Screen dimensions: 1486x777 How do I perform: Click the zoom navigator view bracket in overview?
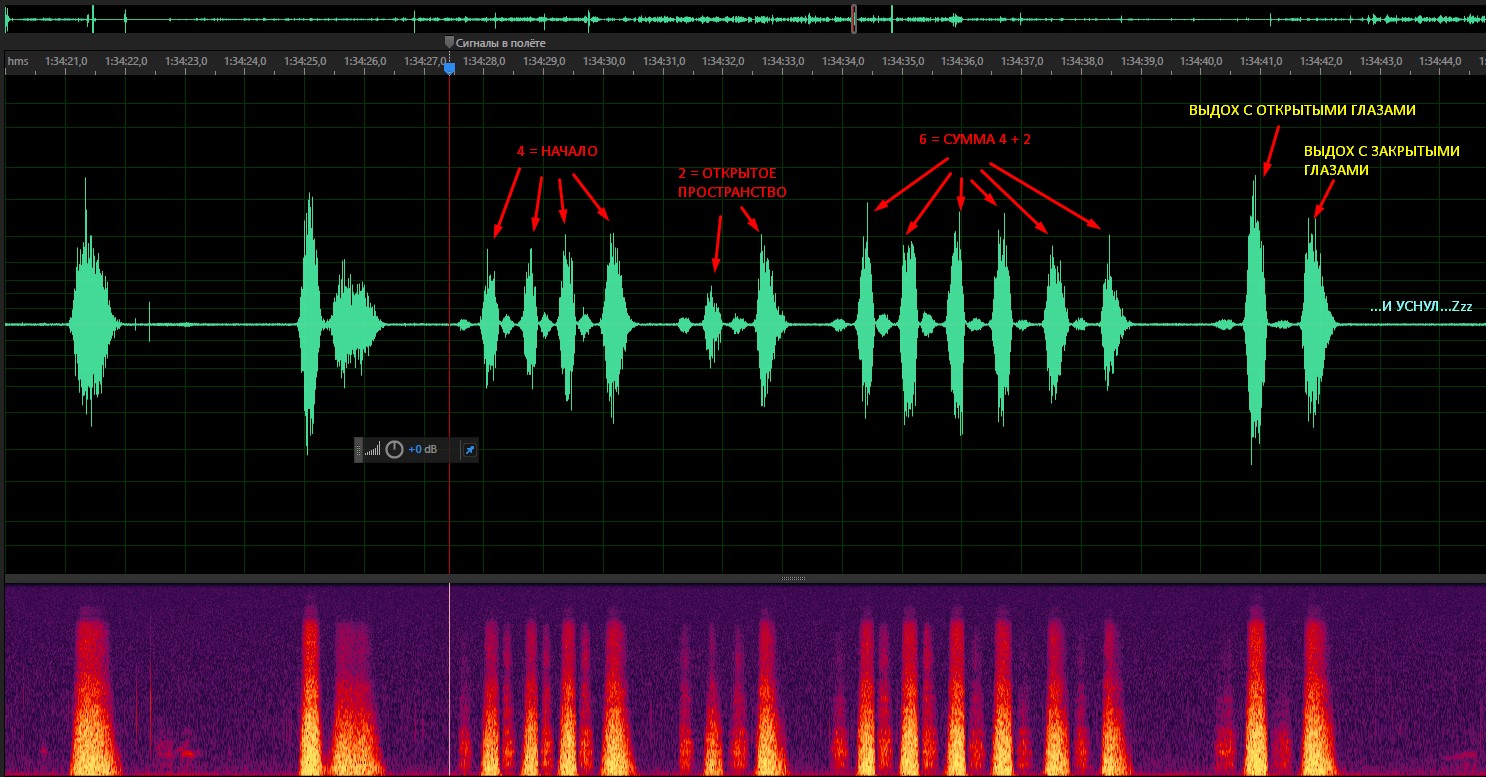854,18
